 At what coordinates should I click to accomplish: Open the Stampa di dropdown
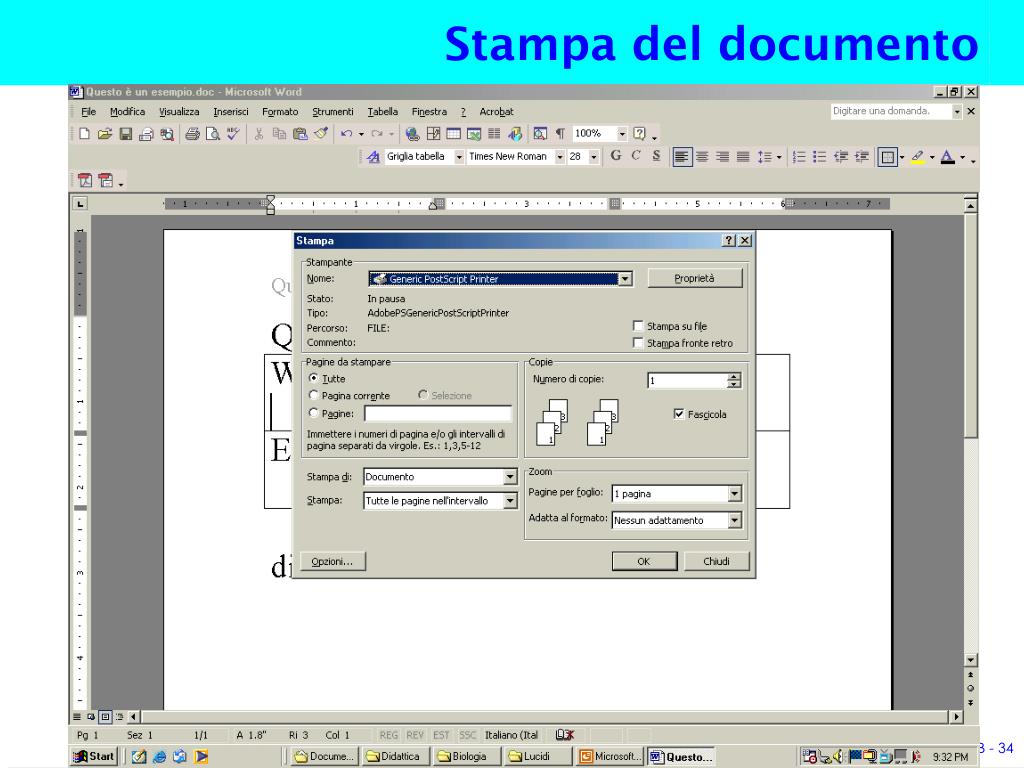(x=510, y=477)
